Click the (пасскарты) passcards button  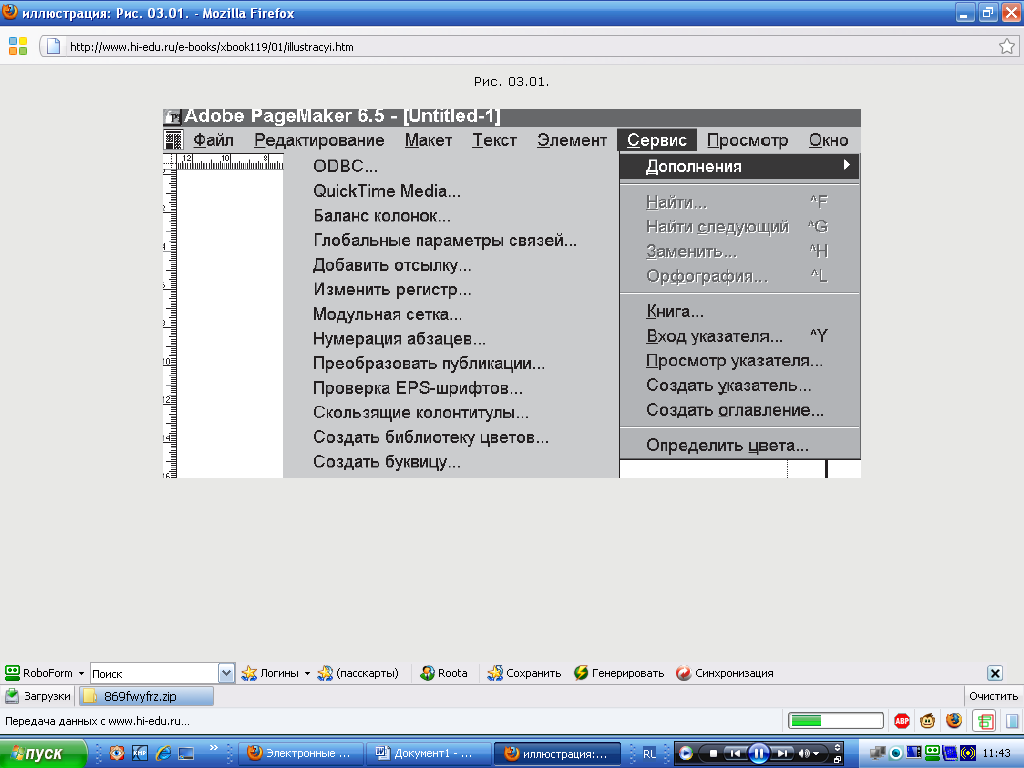358,673
